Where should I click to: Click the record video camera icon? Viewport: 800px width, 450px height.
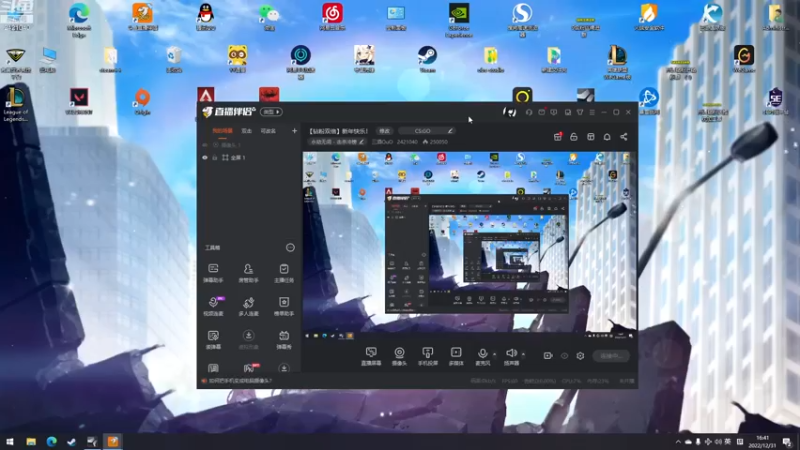click(x=547, y=356)
